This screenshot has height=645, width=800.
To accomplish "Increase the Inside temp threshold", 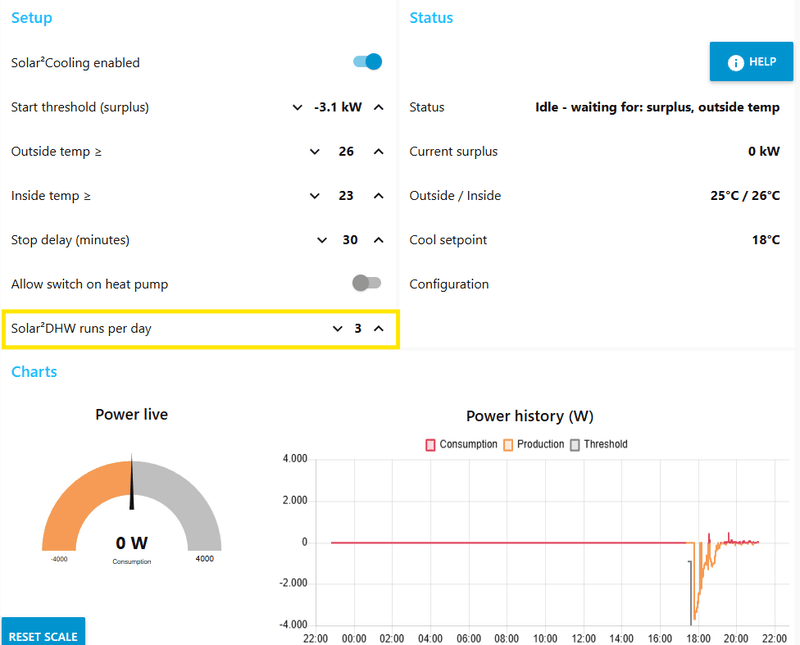I will tap(379, 196).
